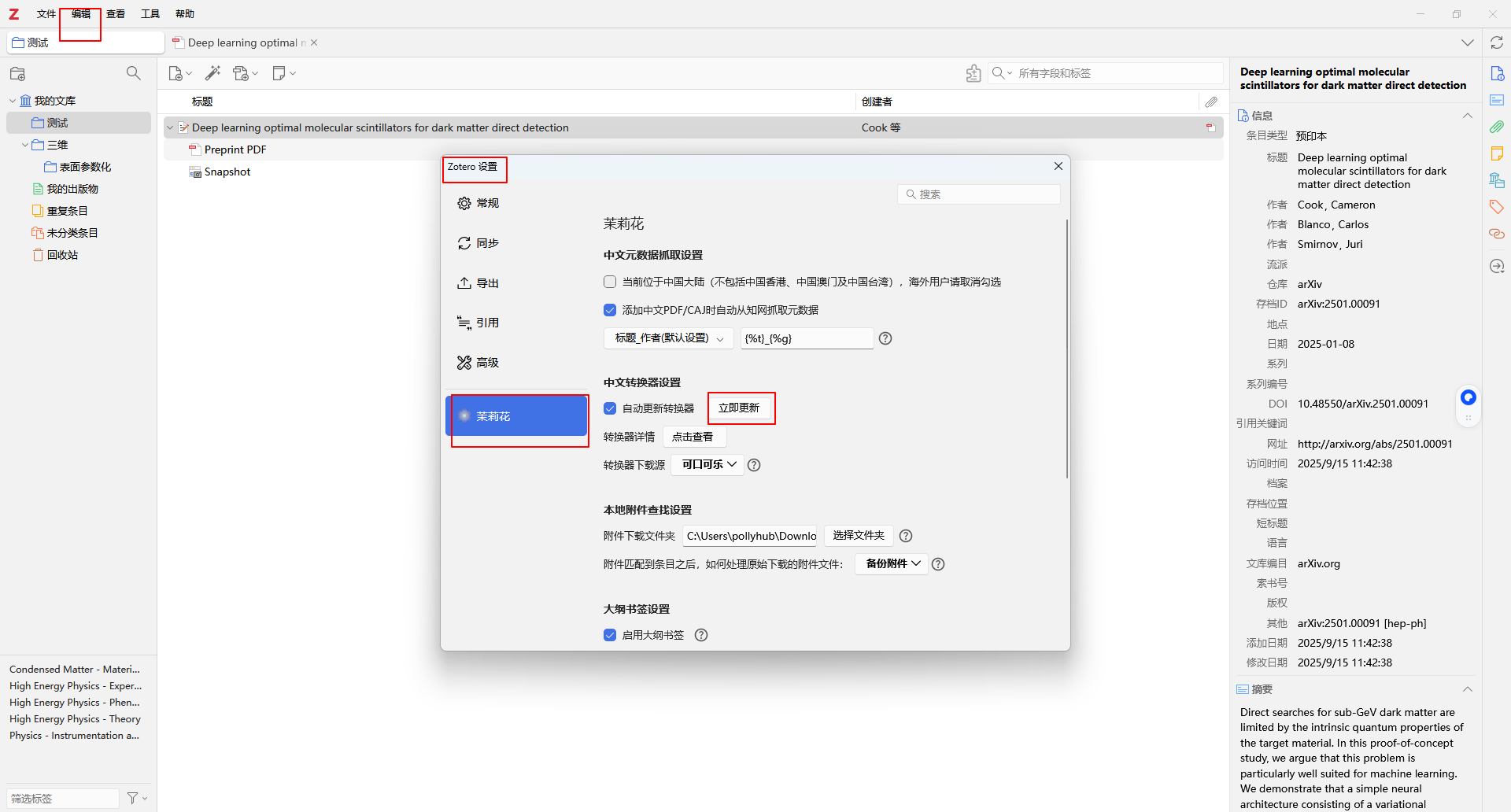
Task: Click the add item by identifier wand
Action: point(212,73)
